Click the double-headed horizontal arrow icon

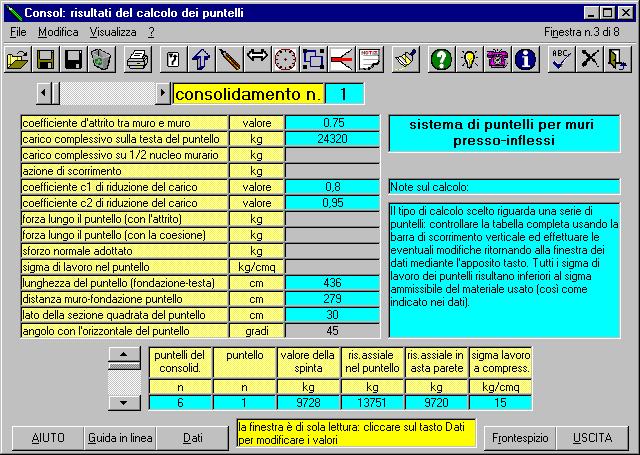[257, 60]
